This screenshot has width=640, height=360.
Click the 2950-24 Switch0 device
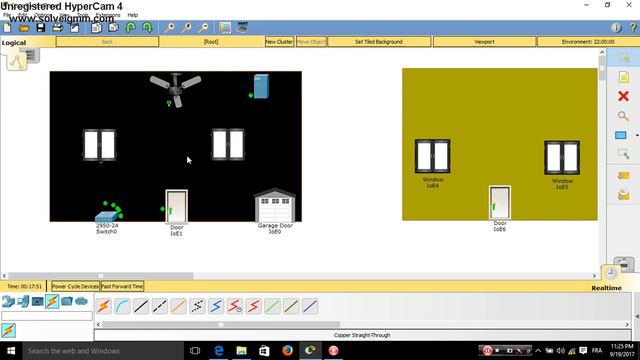click(107, 216)
